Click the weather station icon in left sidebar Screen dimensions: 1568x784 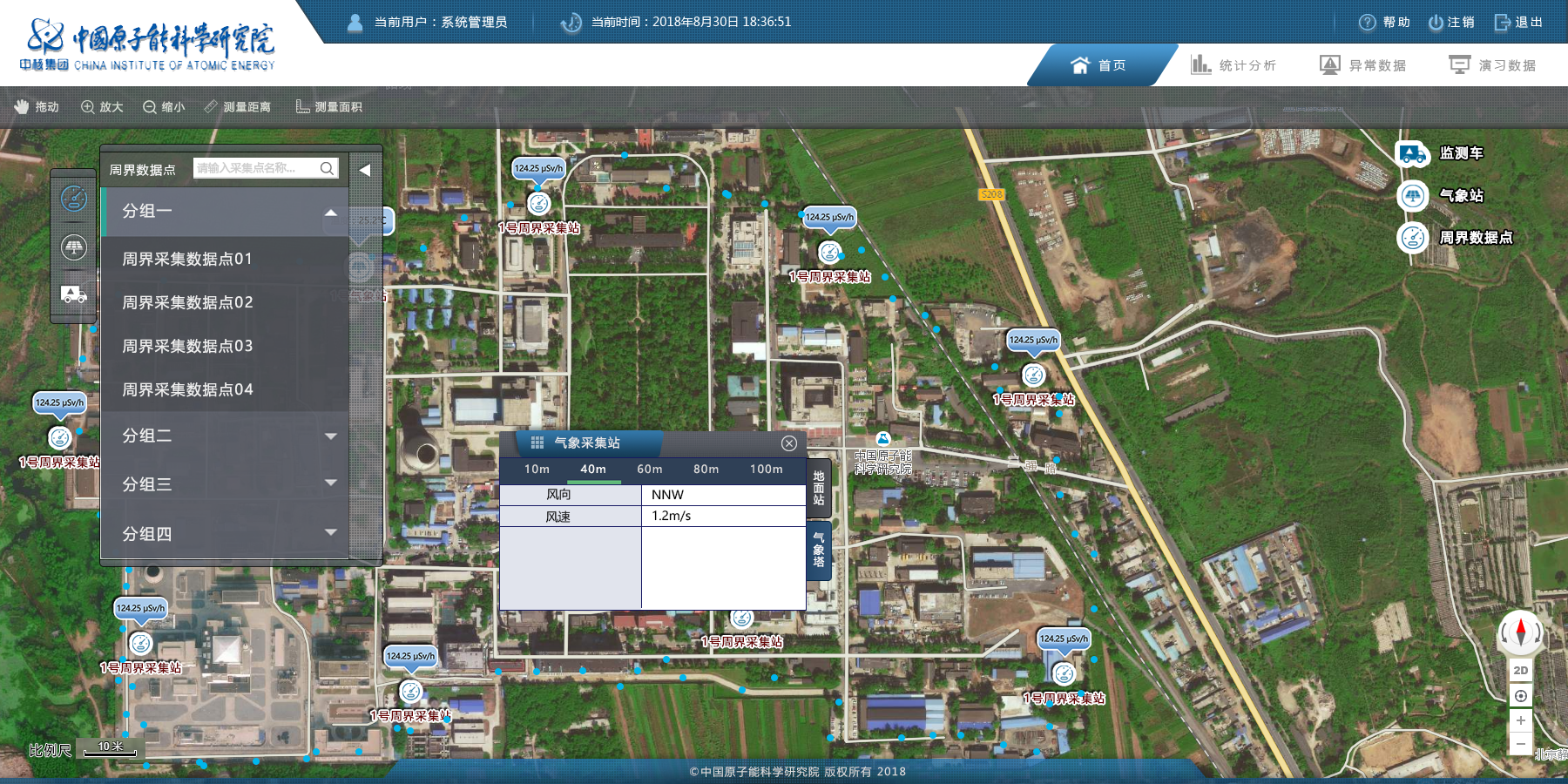click(x=74, y=247)
